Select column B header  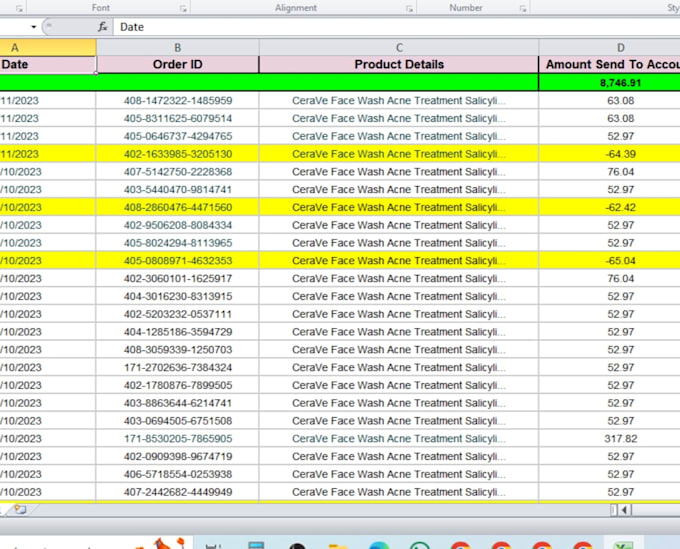coord(177,47)
